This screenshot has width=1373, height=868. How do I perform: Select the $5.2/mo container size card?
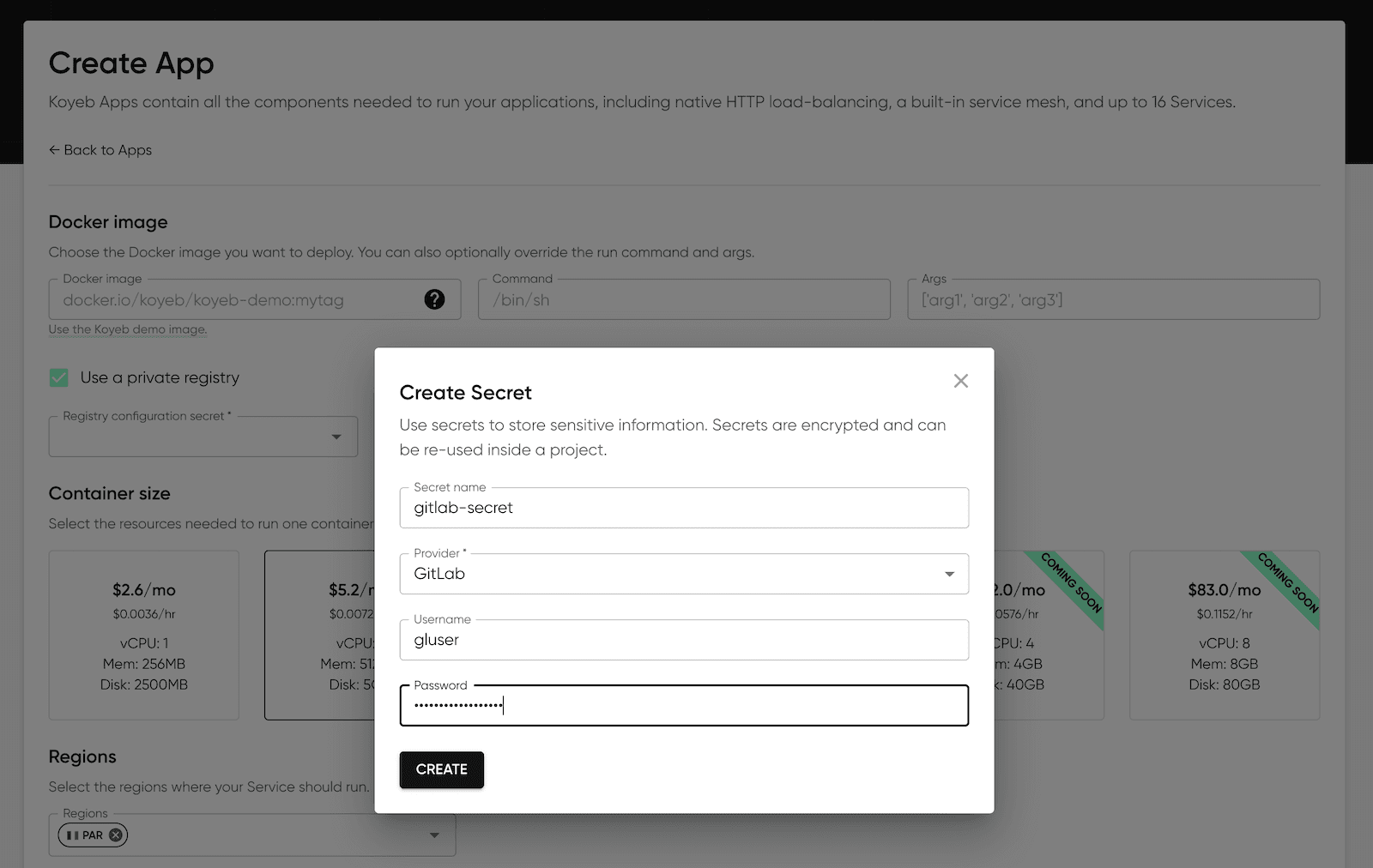(x=319, y=635)
